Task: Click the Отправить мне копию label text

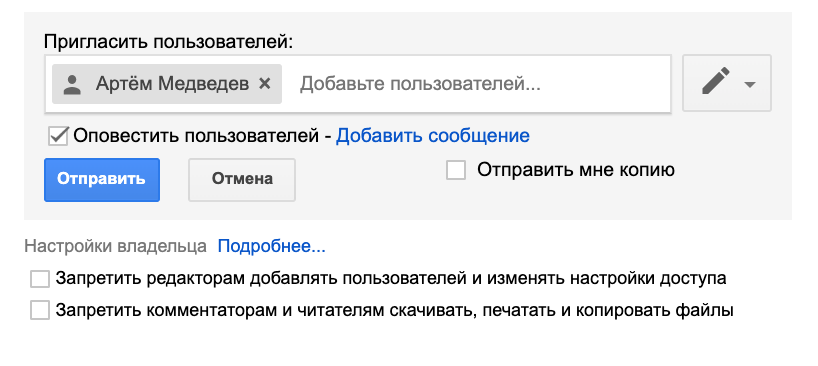Action: pos(576,170)
